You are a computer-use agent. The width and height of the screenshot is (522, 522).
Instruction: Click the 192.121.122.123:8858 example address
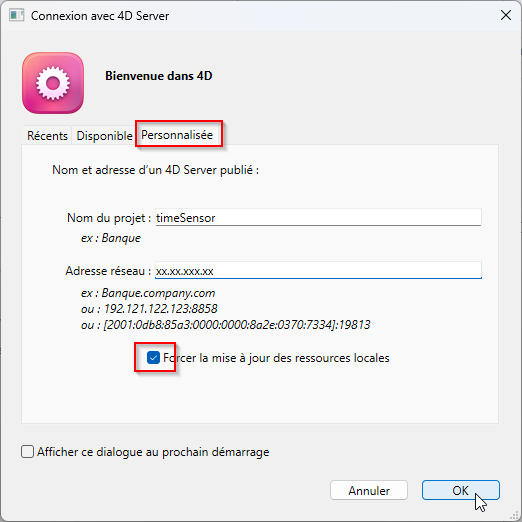161,309
